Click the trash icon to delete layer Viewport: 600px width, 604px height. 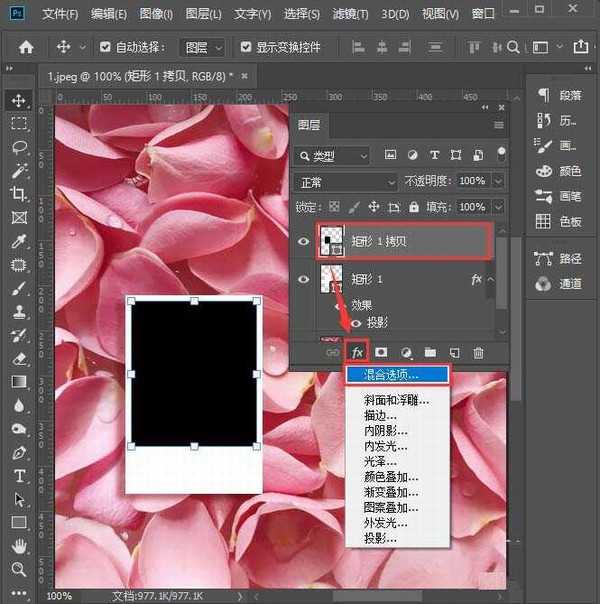tap(478, 352)
